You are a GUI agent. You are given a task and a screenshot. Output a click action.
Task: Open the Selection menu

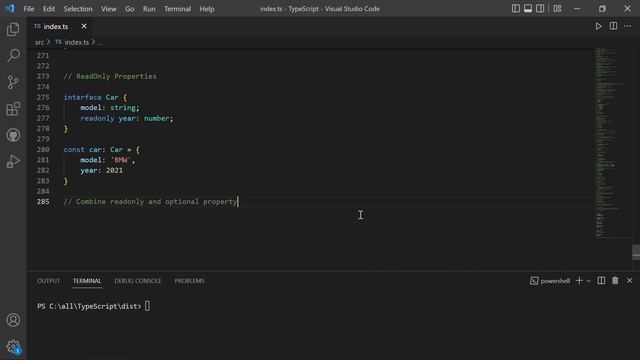click(x=78, y=9)
